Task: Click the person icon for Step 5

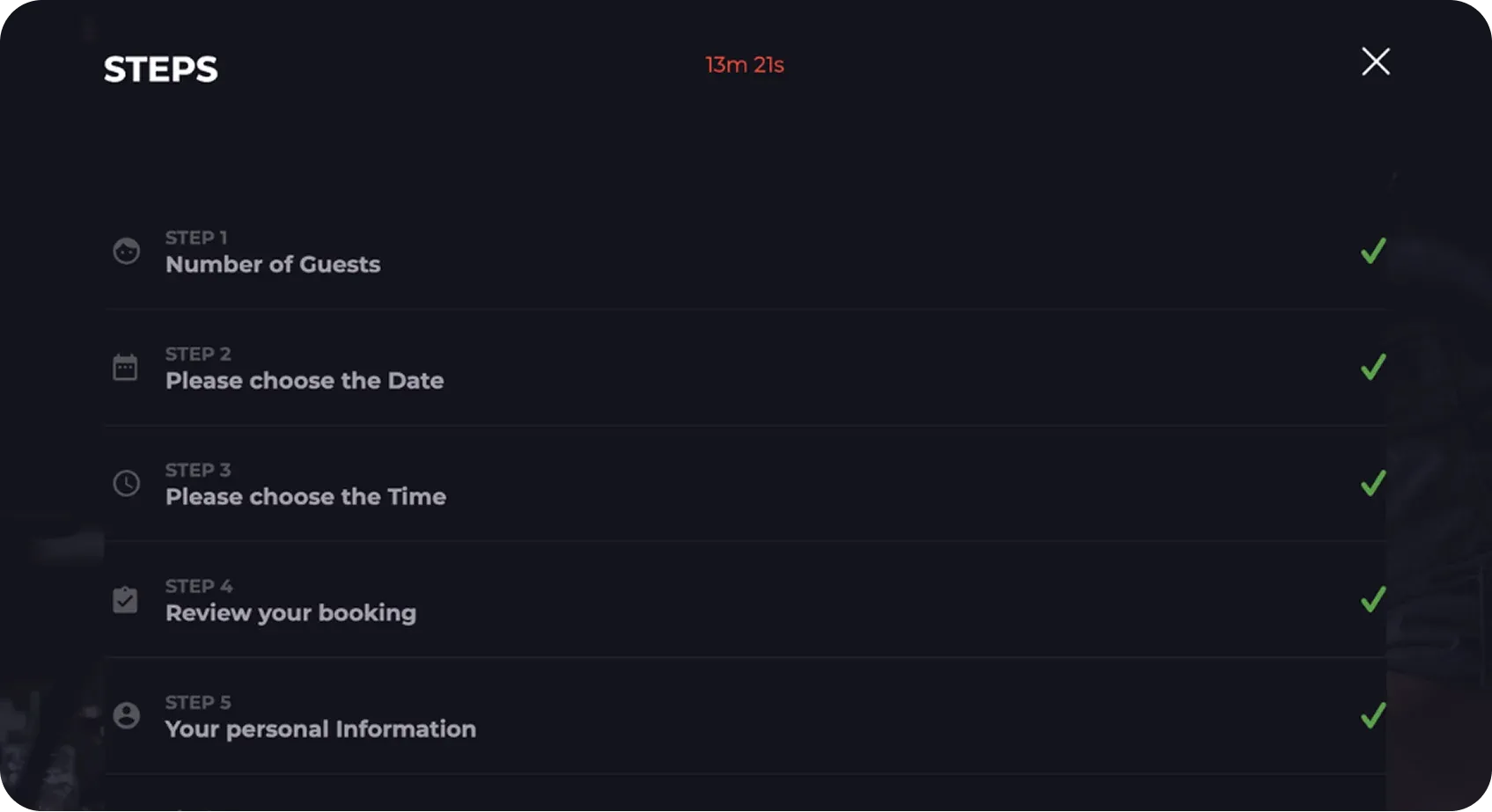Action: point(127,715)
